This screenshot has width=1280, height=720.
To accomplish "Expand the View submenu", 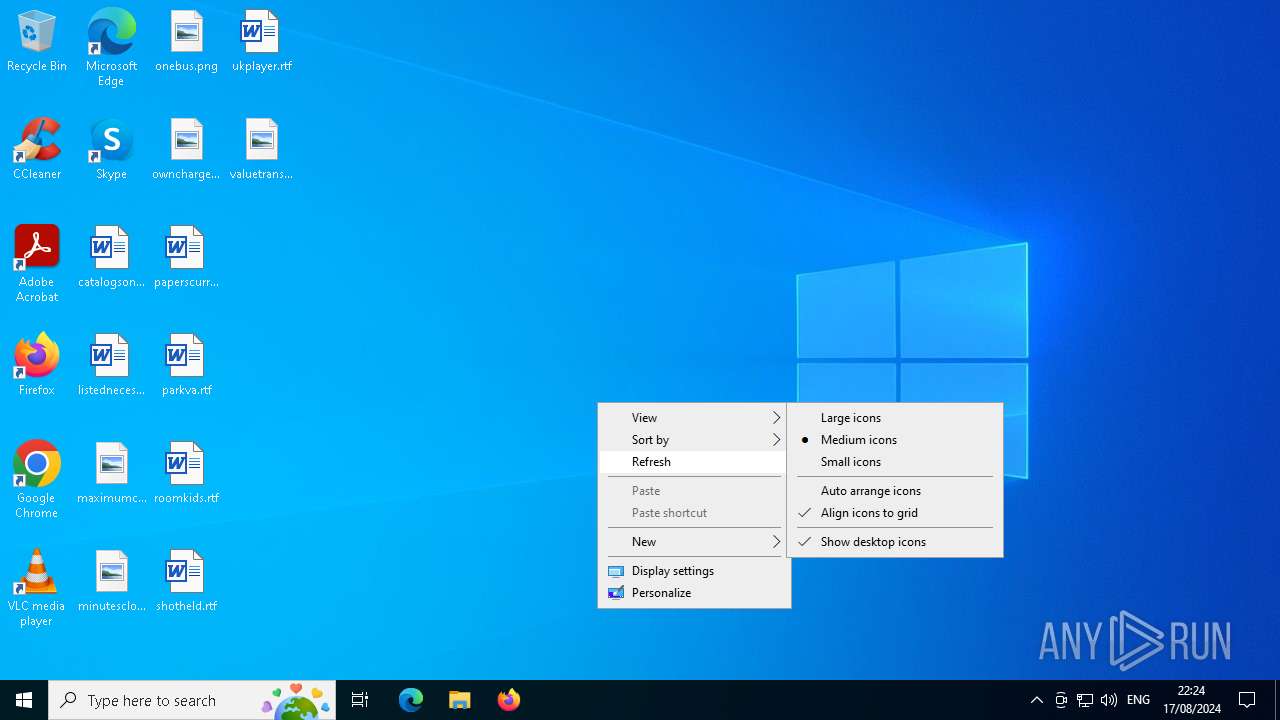I will 694,418.
